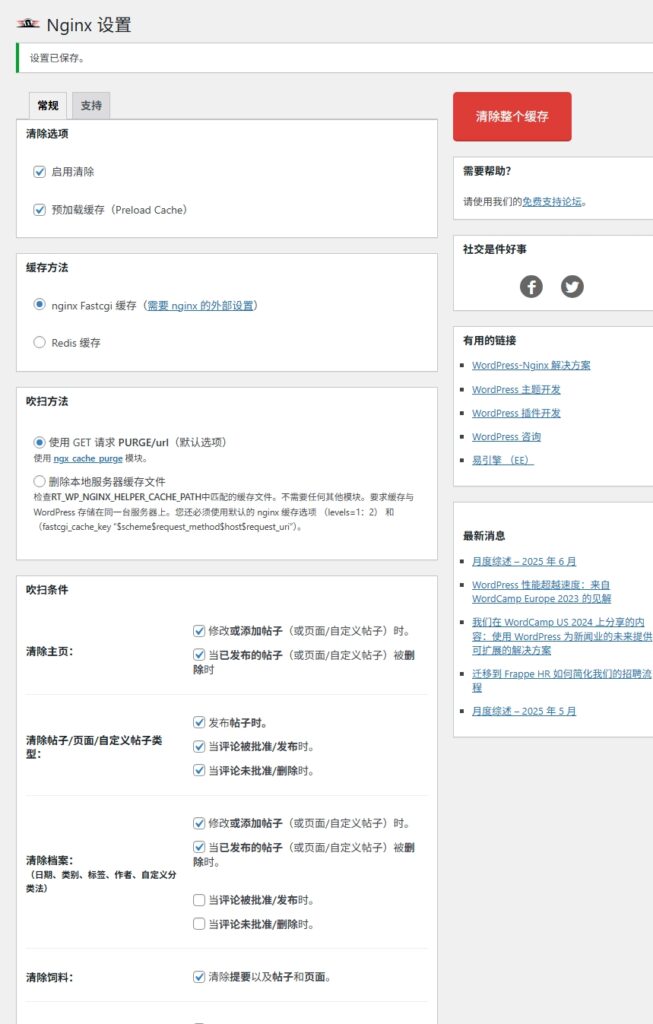Select the Redis 缓存 radio option

pos(39,342)
